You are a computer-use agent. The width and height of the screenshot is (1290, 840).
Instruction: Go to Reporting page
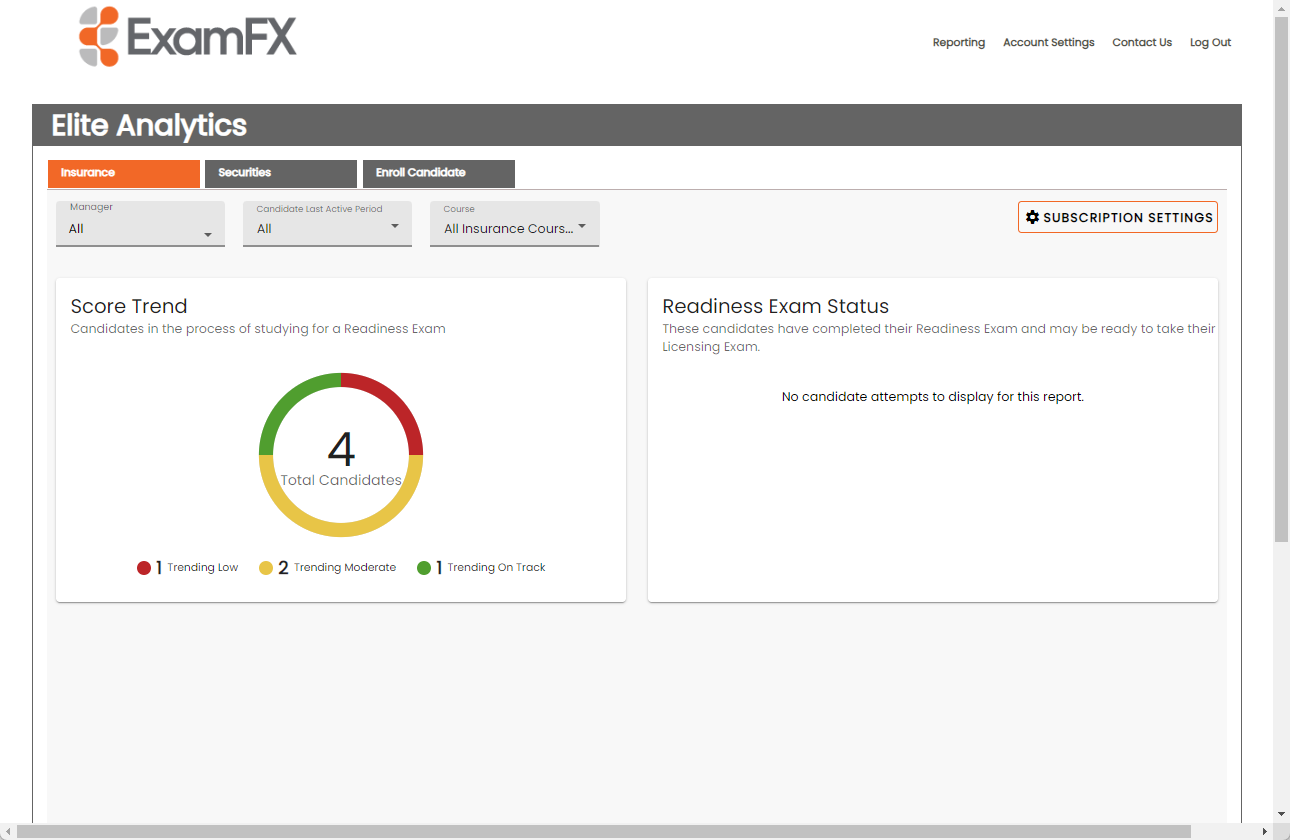(x=958, y=42)
